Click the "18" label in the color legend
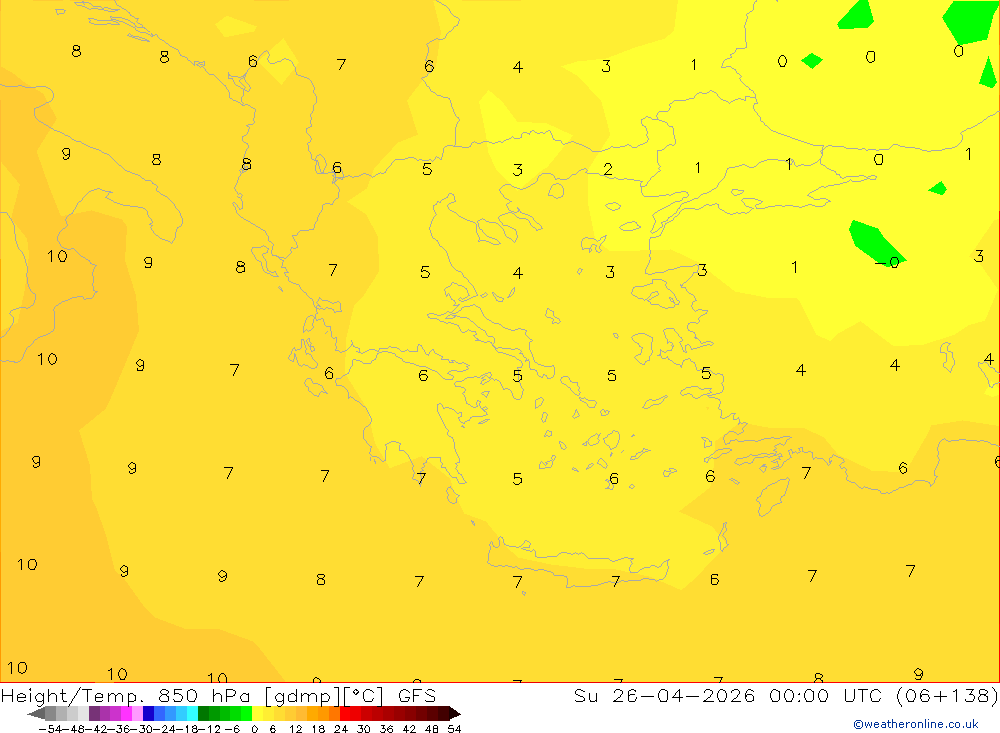1000x733 pixels. coord(318,729)
